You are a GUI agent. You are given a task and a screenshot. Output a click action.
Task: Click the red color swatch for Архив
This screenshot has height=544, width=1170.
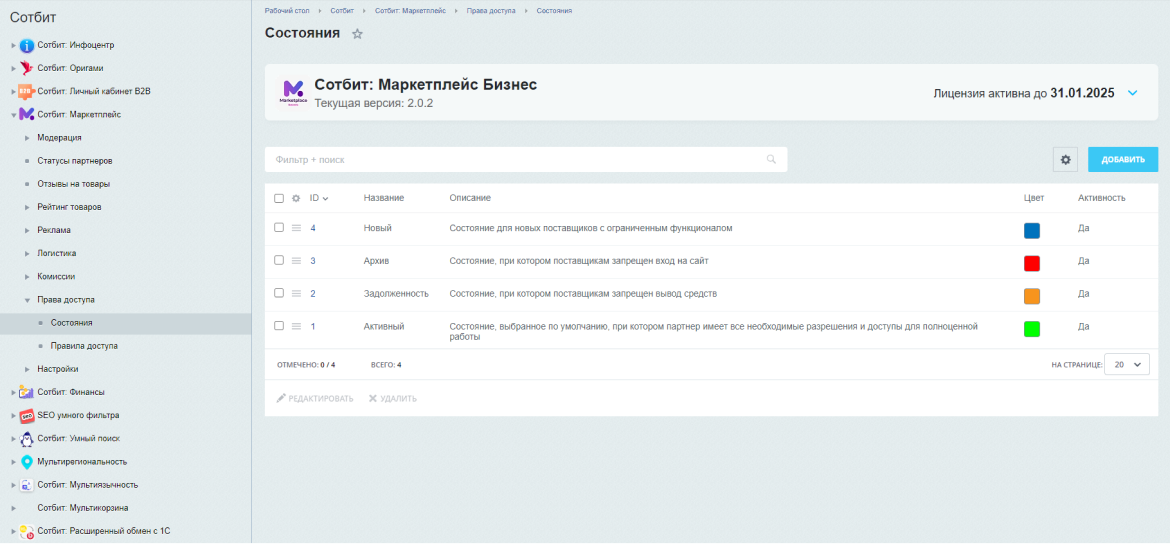[x=1032, y=263]
